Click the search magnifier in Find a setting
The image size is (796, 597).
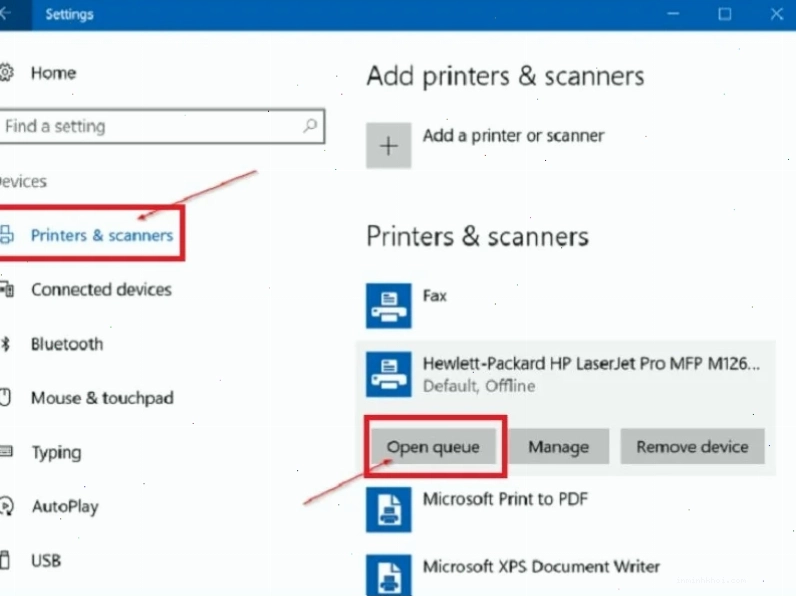click(310, 126)
